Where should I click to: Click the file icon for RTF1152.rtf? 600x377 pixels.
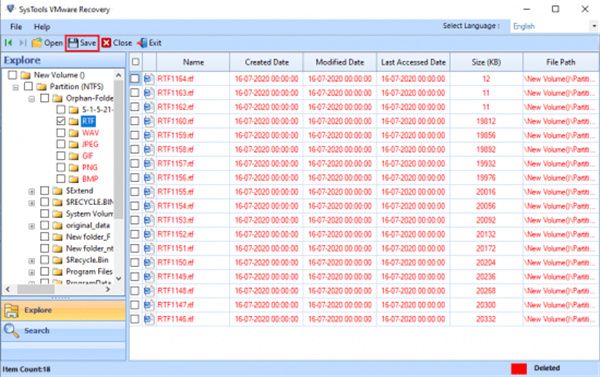[149, 234]
